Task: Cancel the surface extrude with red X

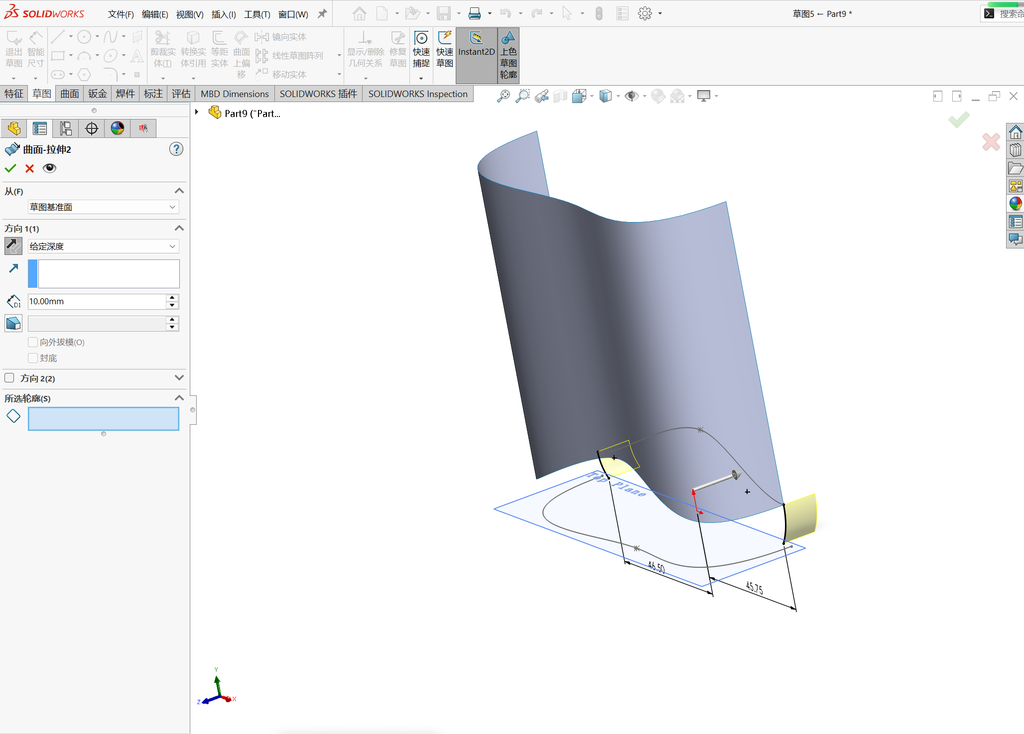Action: (29, 168)
